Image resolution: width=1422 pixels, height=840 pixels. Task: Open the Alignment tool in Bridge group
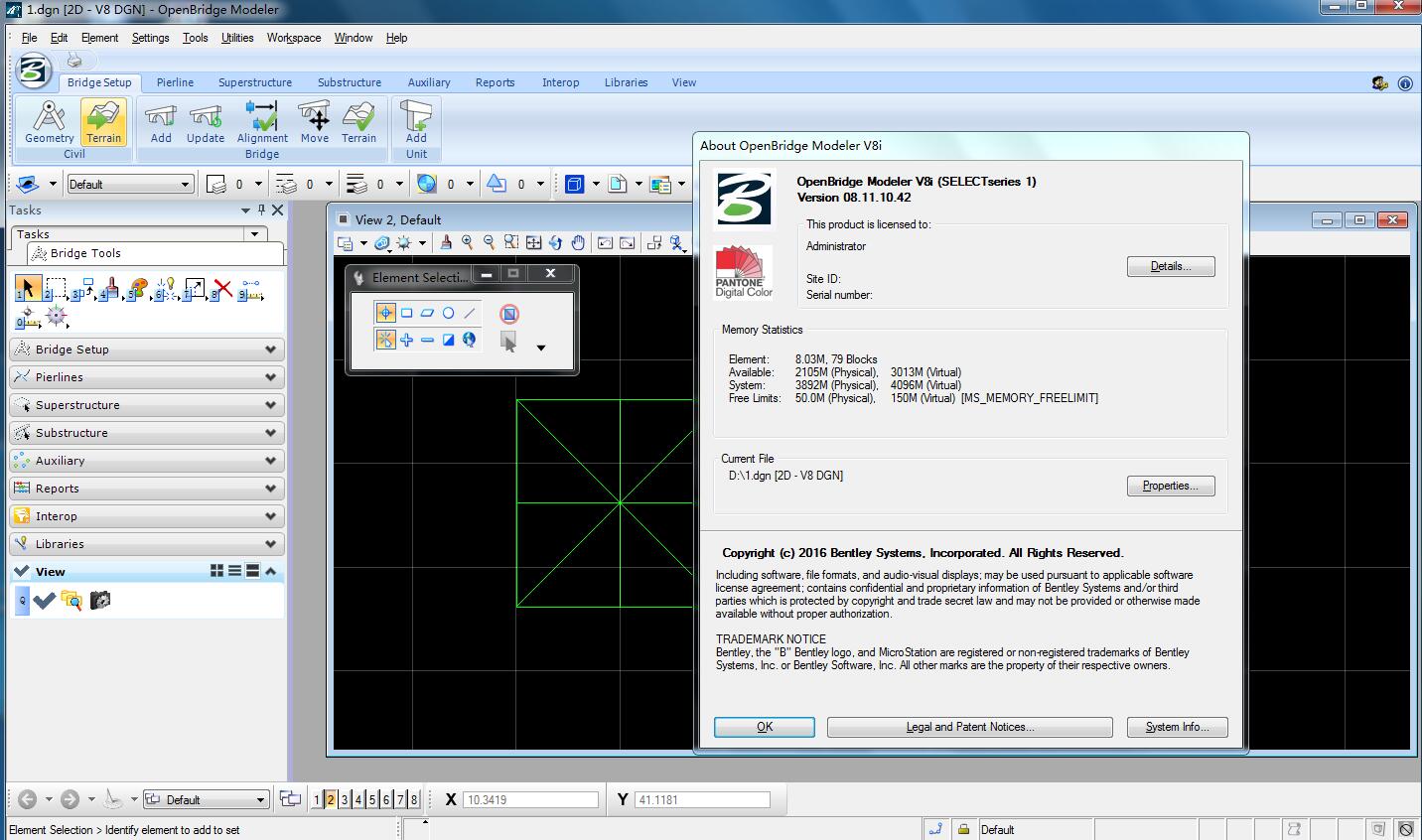click(262, 121)
